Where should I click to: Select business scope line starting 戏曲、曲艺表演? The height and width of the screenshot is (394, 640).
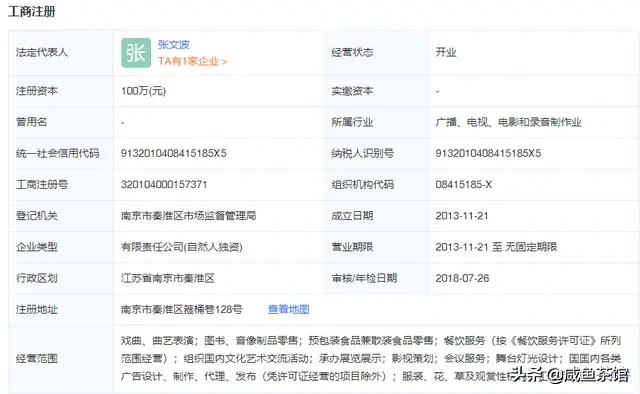click(371, 341)
